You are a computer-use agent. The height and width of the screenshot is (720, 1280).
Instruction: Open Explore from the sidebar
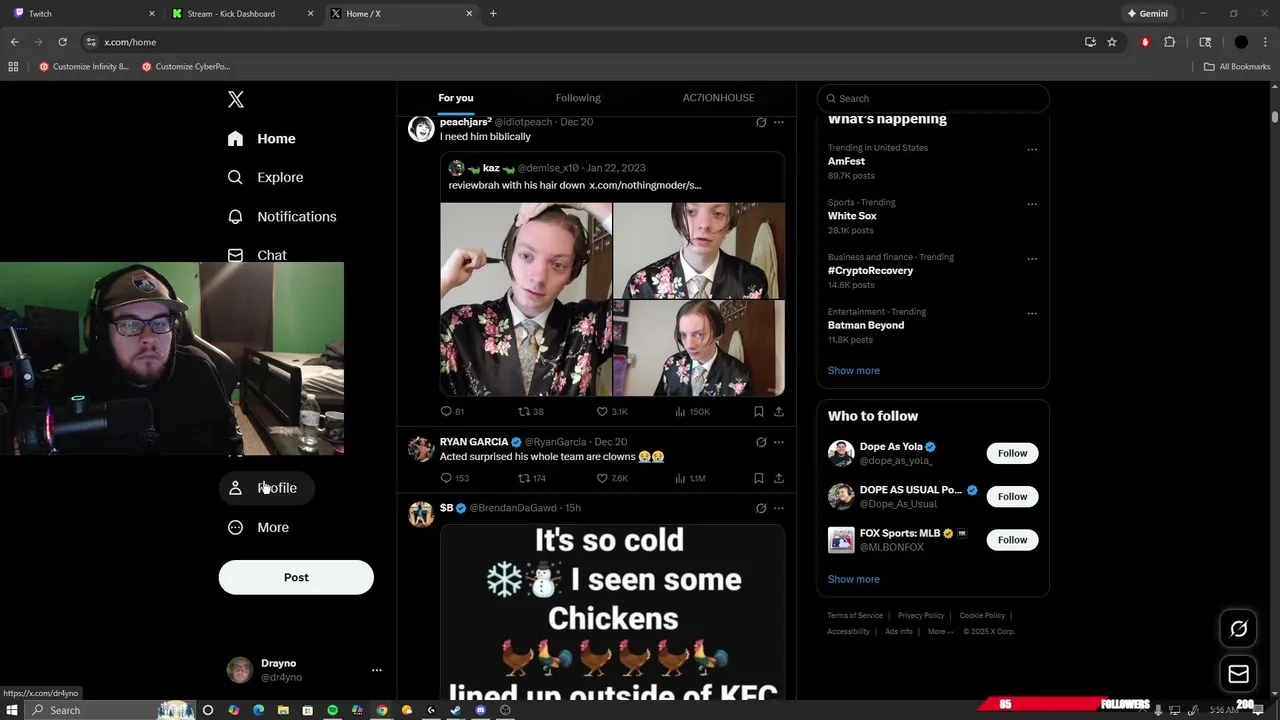[x=266, y=177]
